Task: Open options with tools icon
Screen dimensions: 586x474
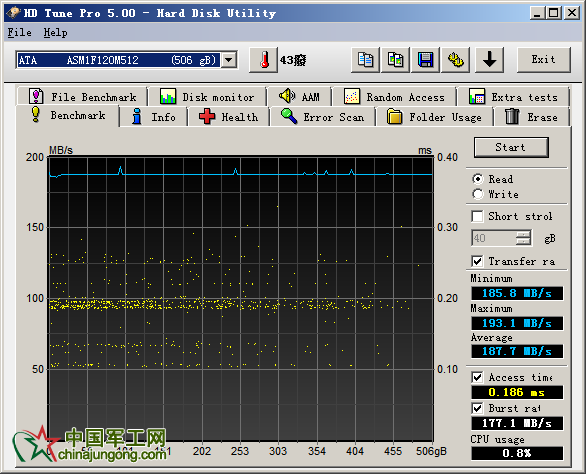Action: click(x=455, y=60)
